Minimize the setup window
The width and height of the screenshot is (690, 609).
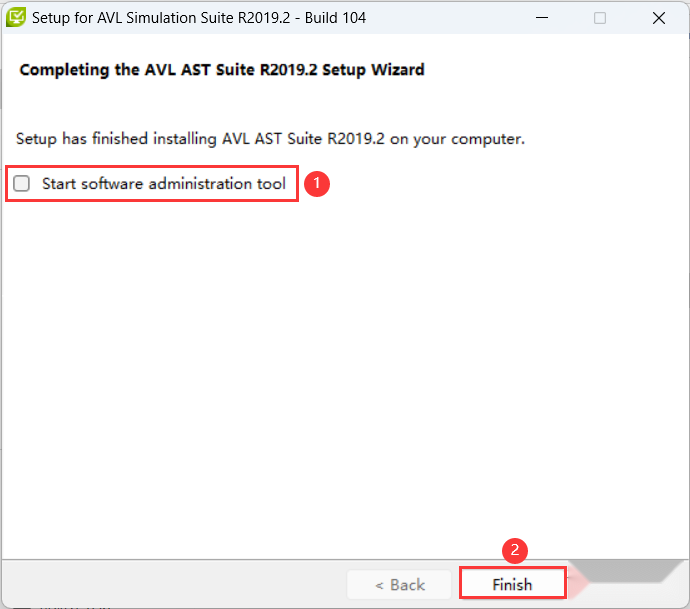tap(542, 18)
